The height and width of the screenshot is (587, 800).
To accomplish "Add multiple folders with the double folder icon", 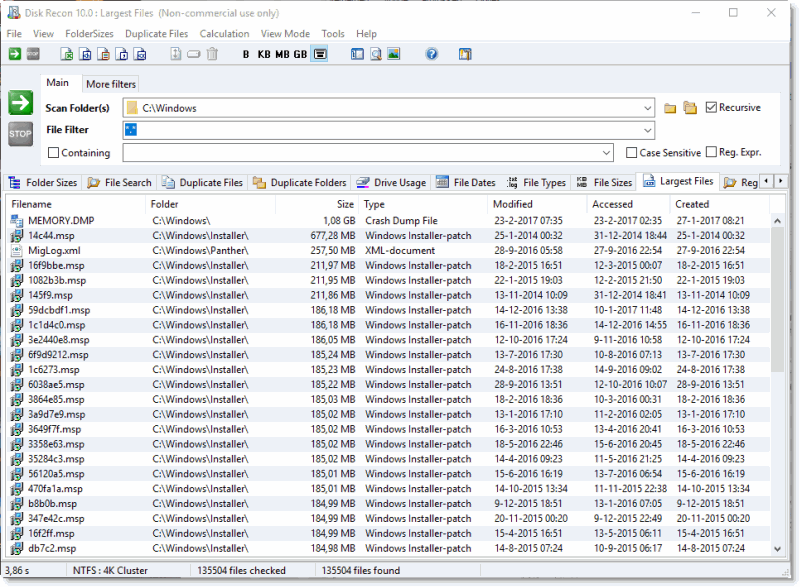I will [690, 108].
